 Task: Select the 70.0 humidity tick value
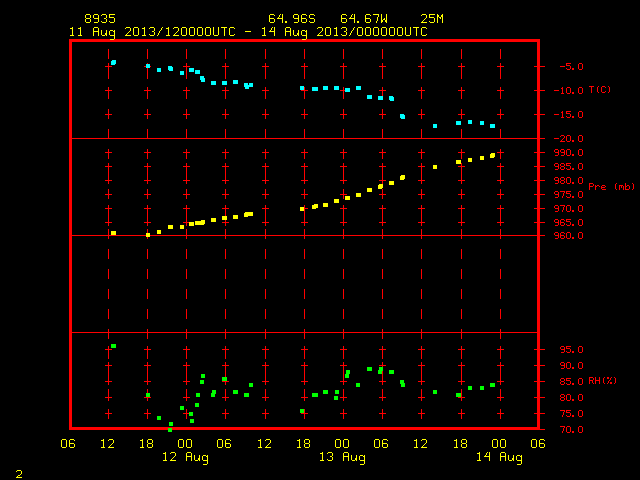(571, 429)
